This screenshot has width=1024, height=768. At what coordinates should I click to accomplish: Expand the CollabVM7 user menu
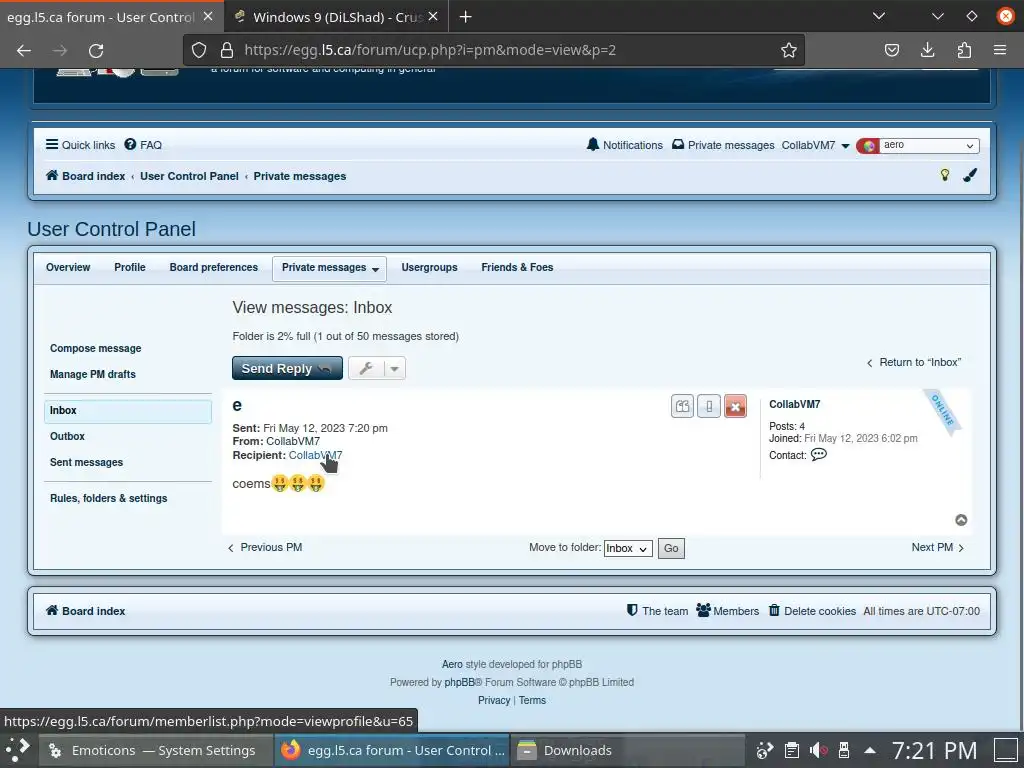point(815,145)
